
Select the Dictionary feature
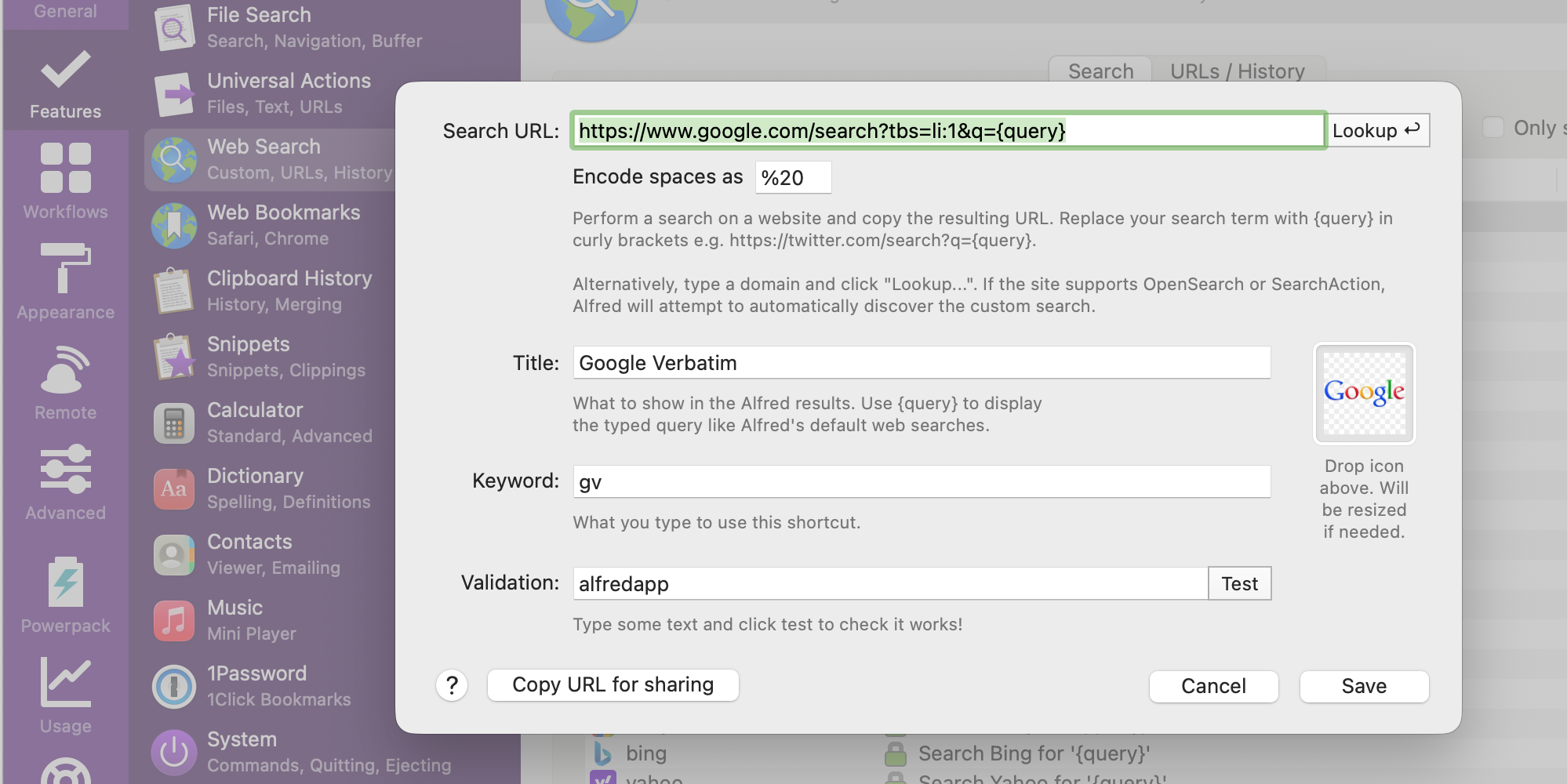271,488
